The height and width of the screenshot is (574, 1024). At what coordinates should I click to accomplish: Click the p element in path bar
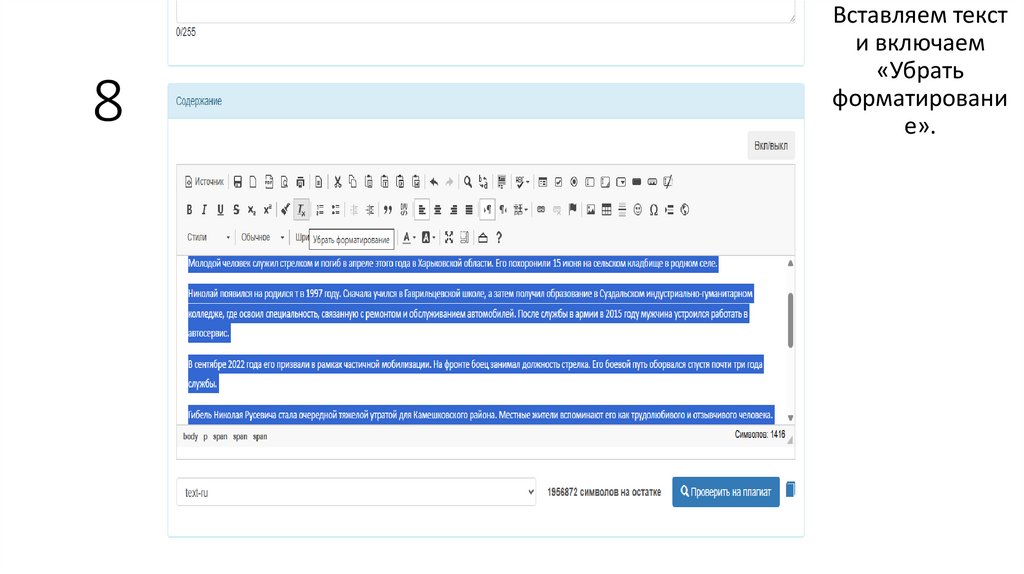coord(205,436)
